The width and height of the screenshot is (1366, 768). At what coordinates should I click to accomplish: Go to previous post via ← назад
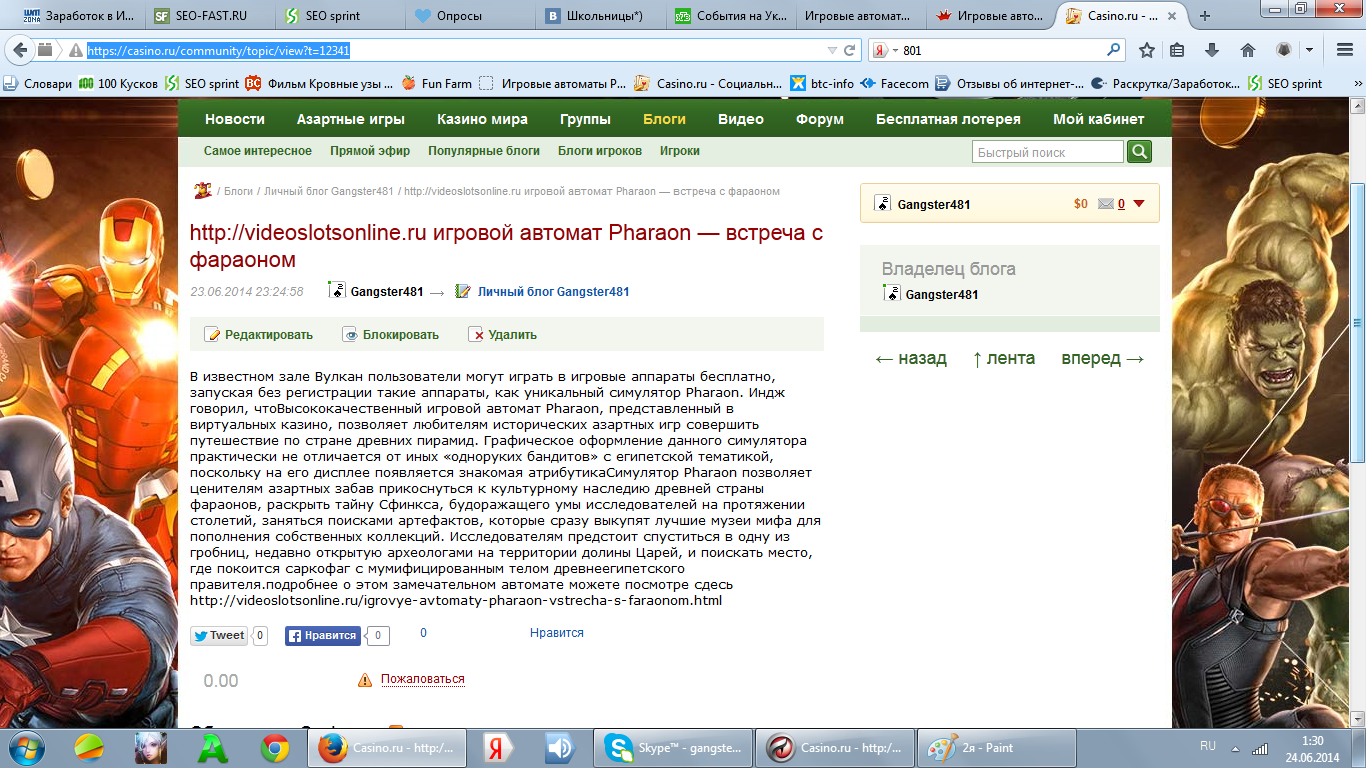click(911, 358)
